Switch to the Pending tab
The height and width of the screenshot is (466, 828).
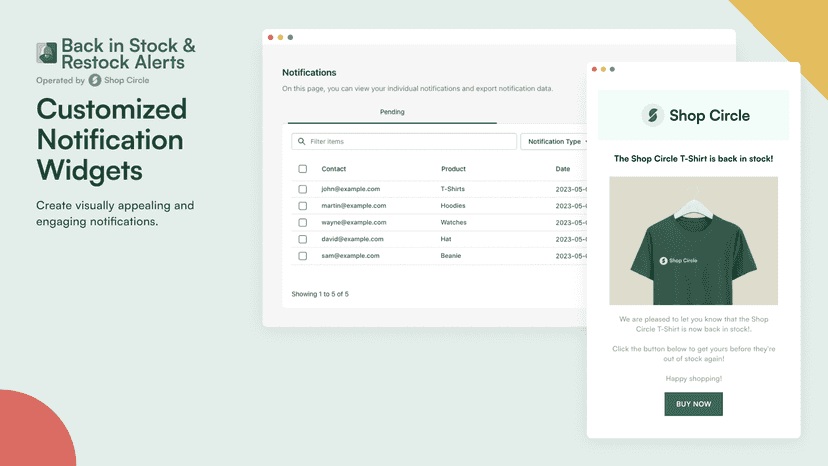pyautogui.click(x=392, y=112)
